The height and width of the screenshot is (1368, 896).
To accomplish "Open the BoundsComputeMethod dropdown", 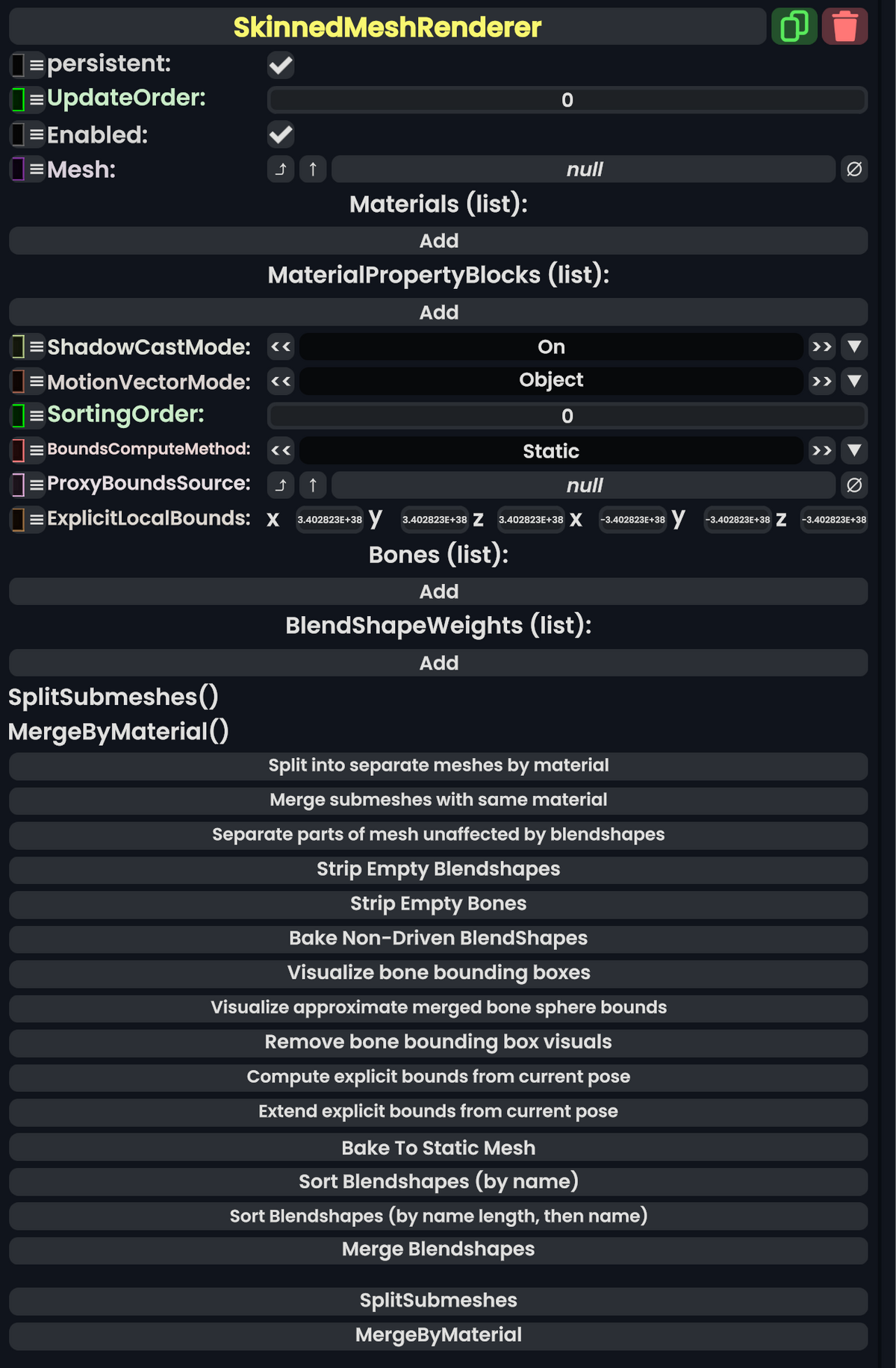I will [x=853, y=450].
